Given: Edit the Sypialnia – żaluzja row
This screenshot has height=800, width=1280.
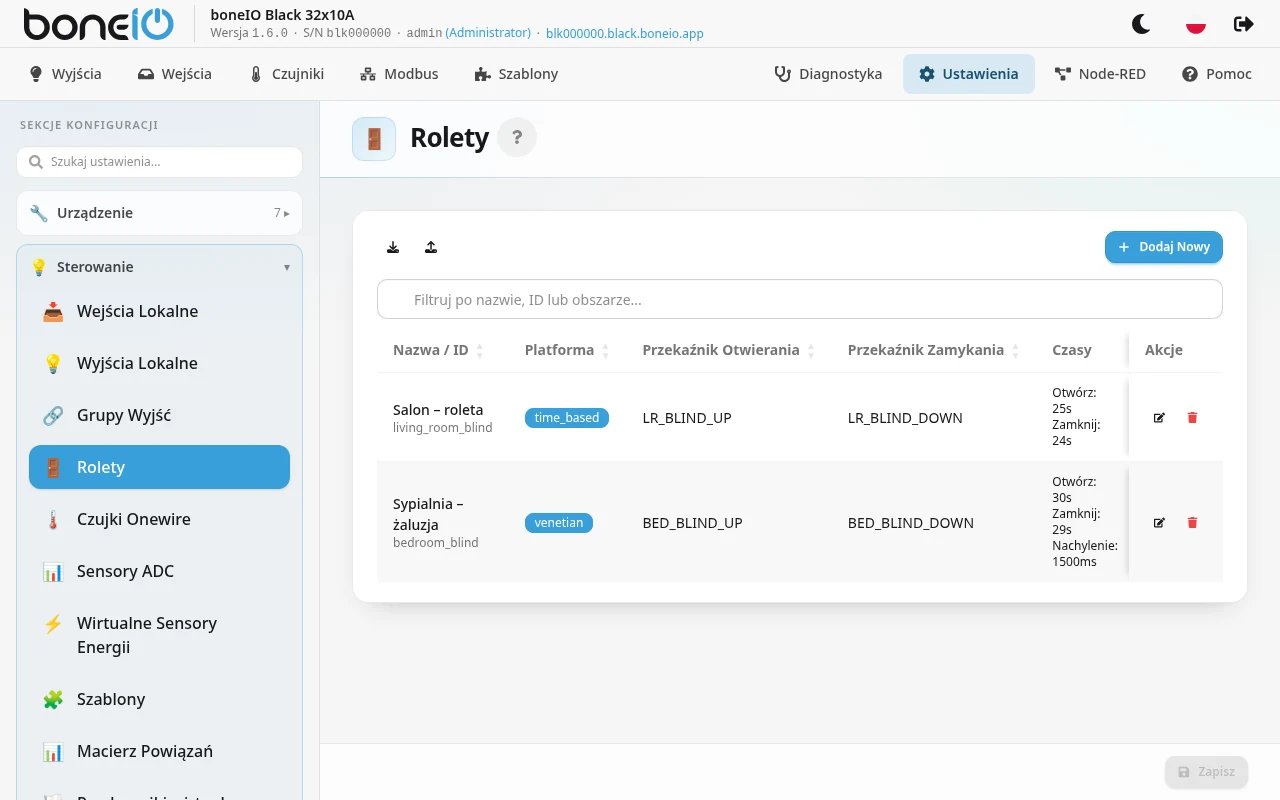Looking at the screenshot, I should click(x=1159, y=523).
